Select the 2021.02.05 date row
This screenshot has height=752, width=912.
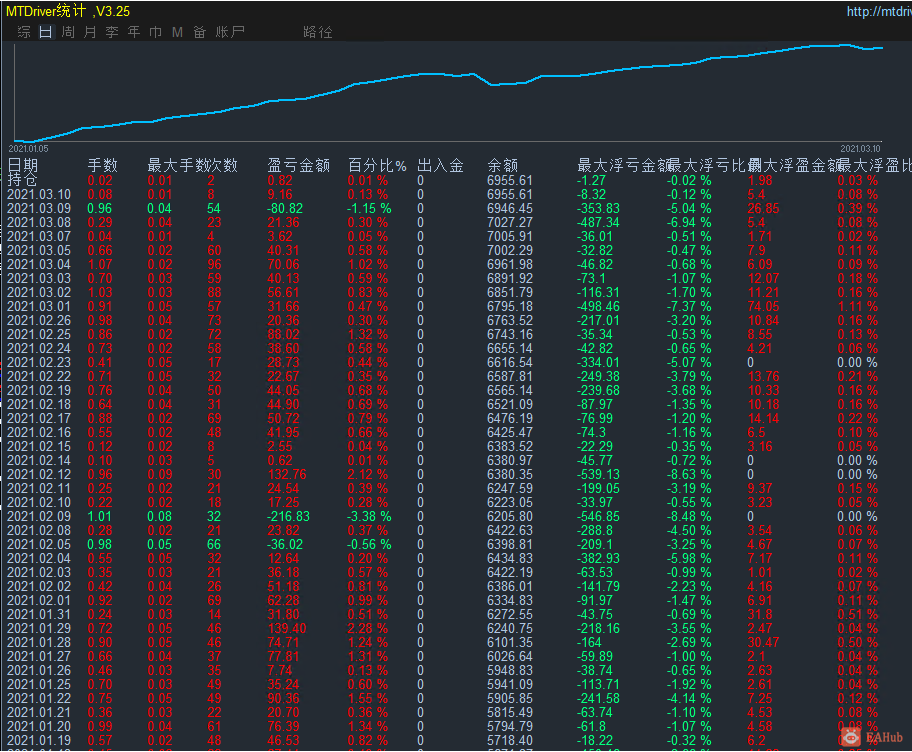[x=38, y=544]
